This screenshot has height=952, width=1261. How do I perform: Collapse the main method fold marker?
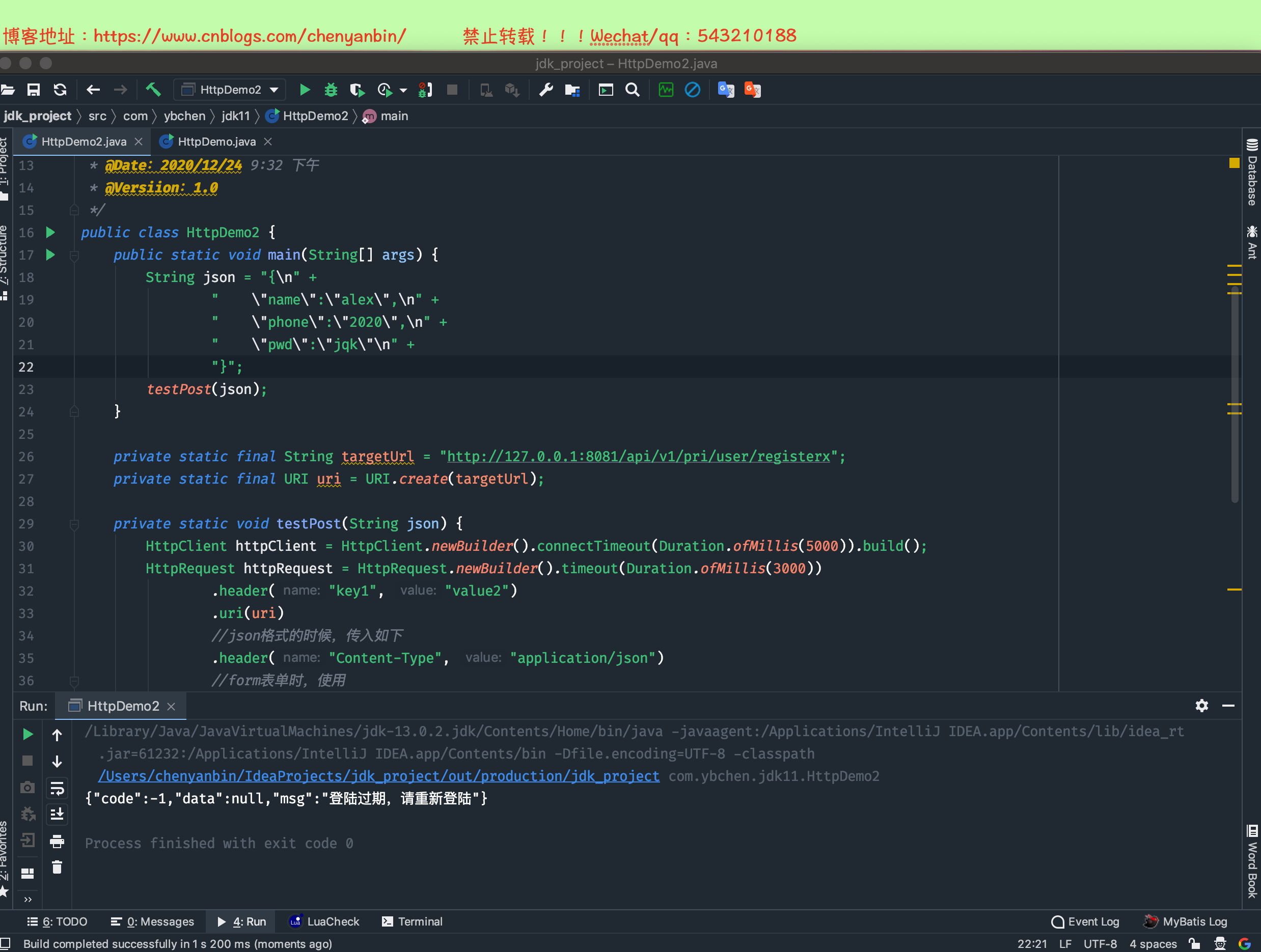[x=74, y=255]
